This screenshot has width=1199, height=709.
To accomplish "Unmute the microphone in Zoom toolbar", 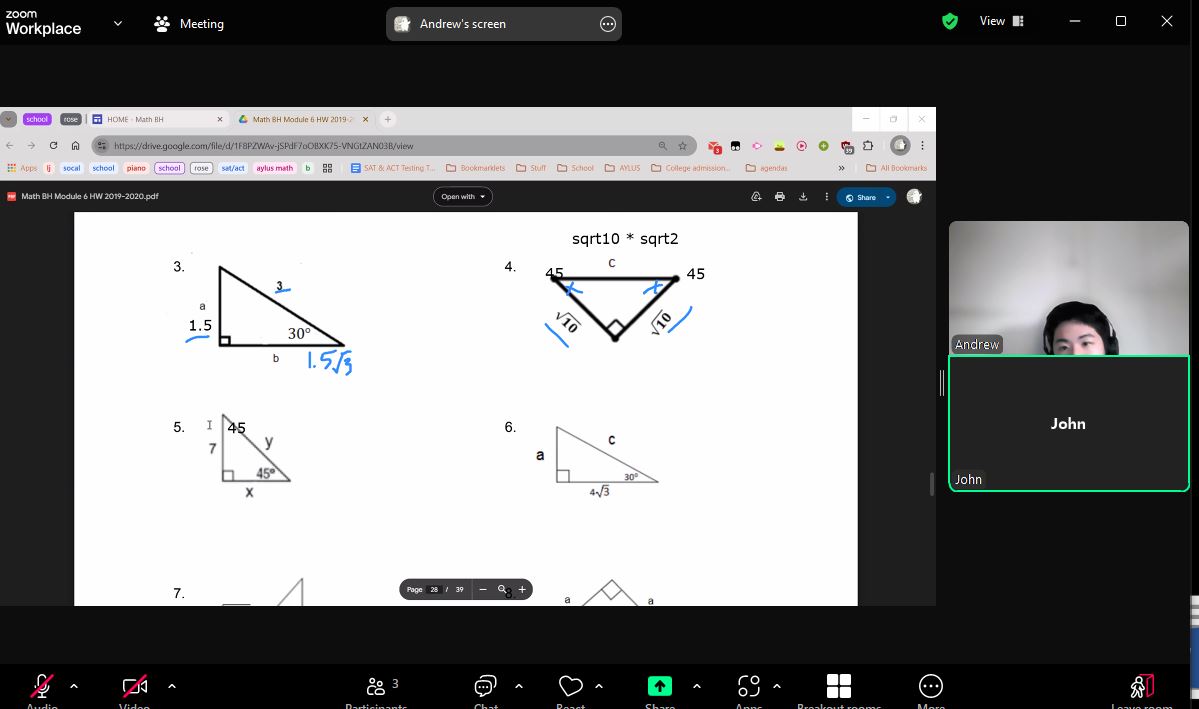I will (x=42, y=687).
